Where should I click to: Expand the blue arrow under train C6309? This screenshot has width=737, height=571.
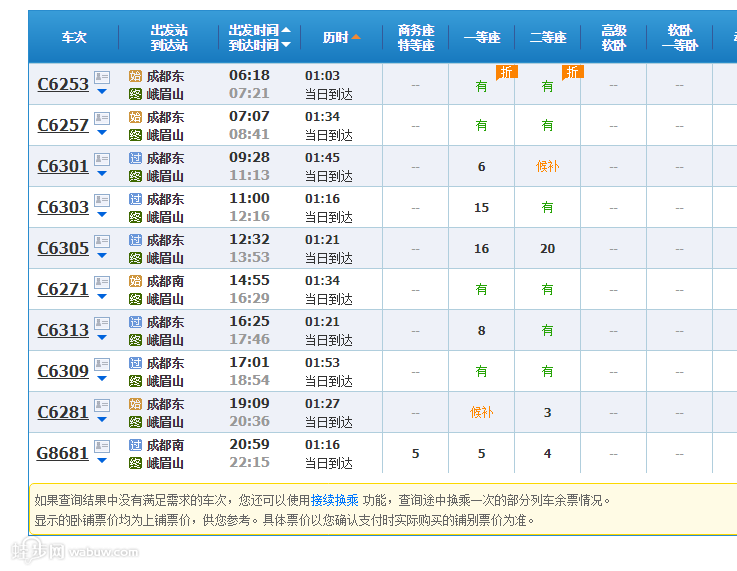pos(102,379)
